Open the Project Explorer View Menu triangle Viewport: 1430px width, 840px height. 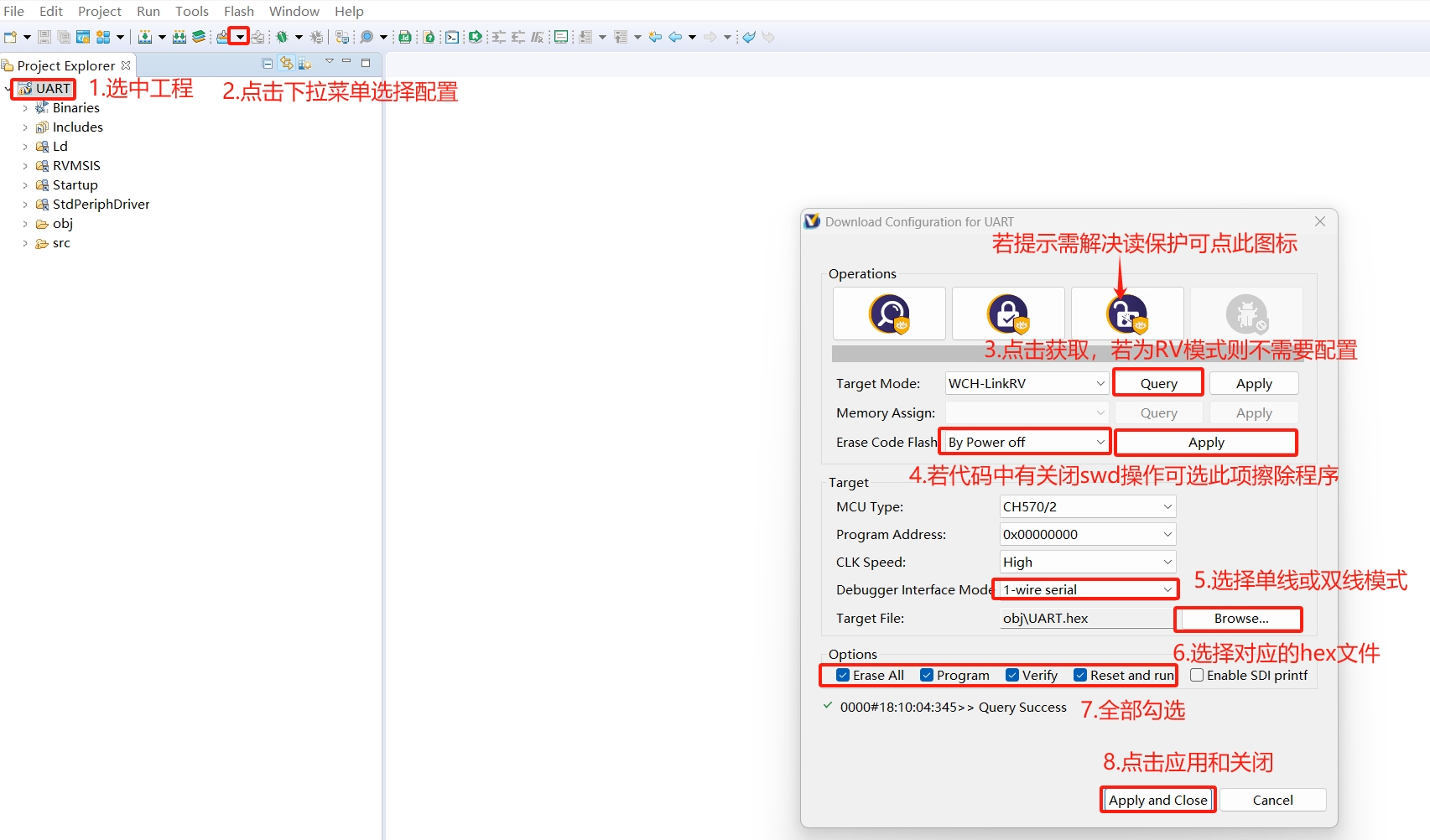pyautogui.click(x=330, y=62)
